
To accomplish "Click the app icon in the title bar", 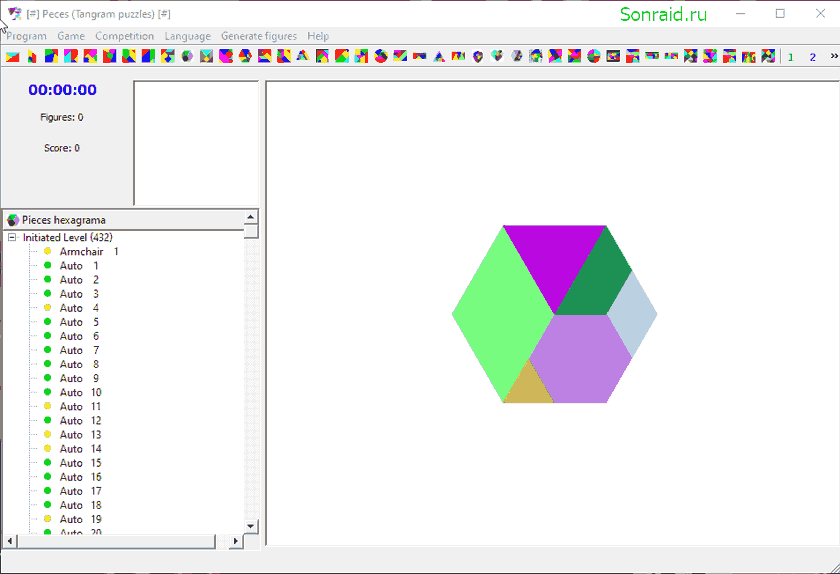I will pyautogui.click(x=14, y=13).
